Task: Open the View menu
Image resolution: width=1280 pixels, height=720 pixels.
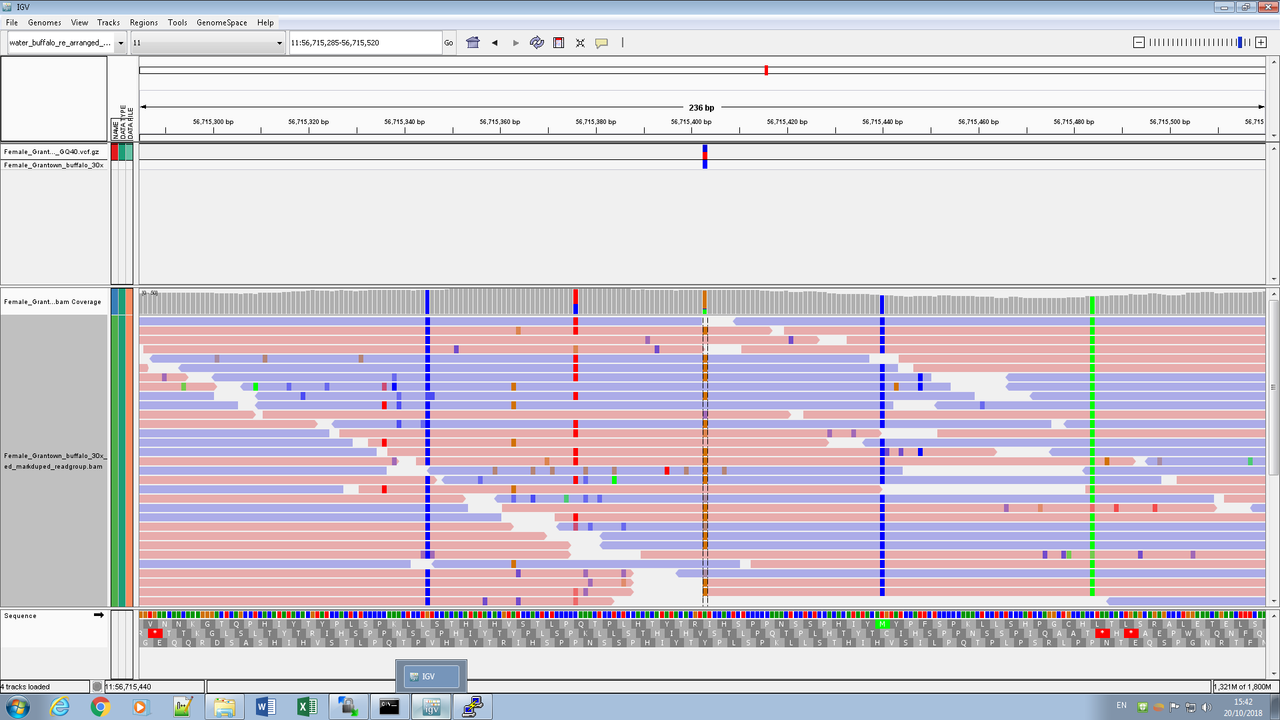Action: pyautogui.click(x=79, y=22)
